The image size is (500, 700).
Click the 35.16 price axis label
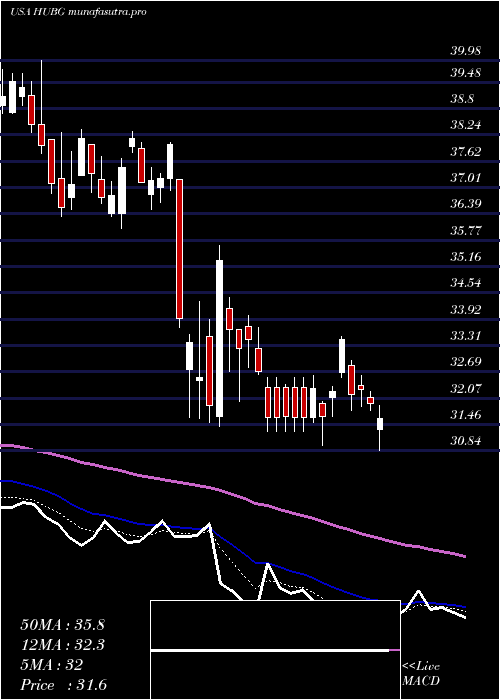pos(466,257)
